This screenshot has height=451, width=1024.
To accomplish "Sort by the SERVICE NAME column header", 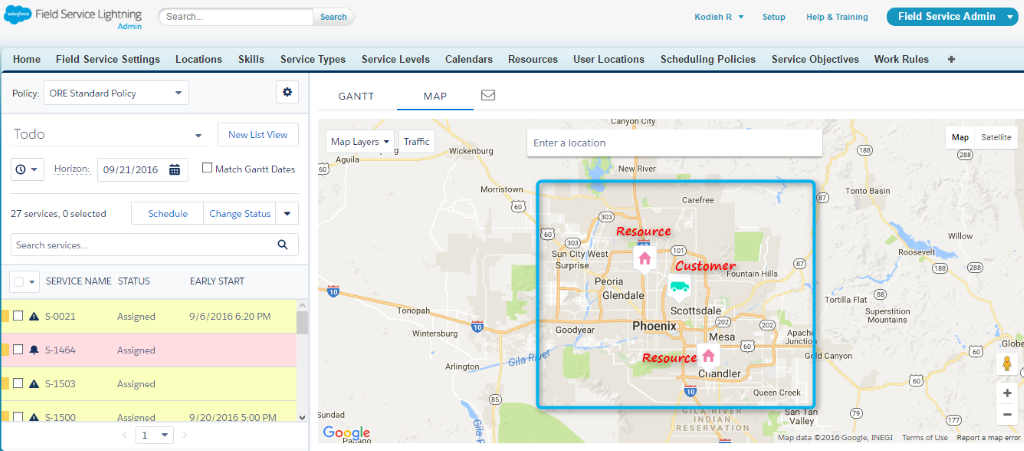I will pyautogui.click(x=78, y=281).
